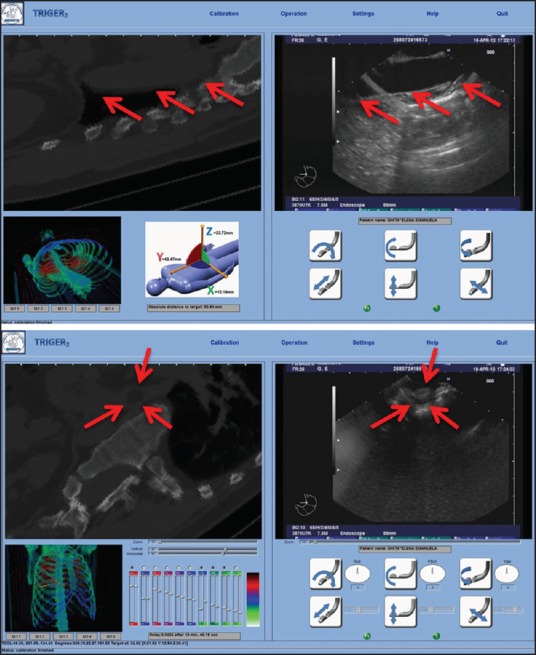Click the yaw twist icon beside the Yaw dial
Screen dimensions: 536x655
[x=476, y=574]
